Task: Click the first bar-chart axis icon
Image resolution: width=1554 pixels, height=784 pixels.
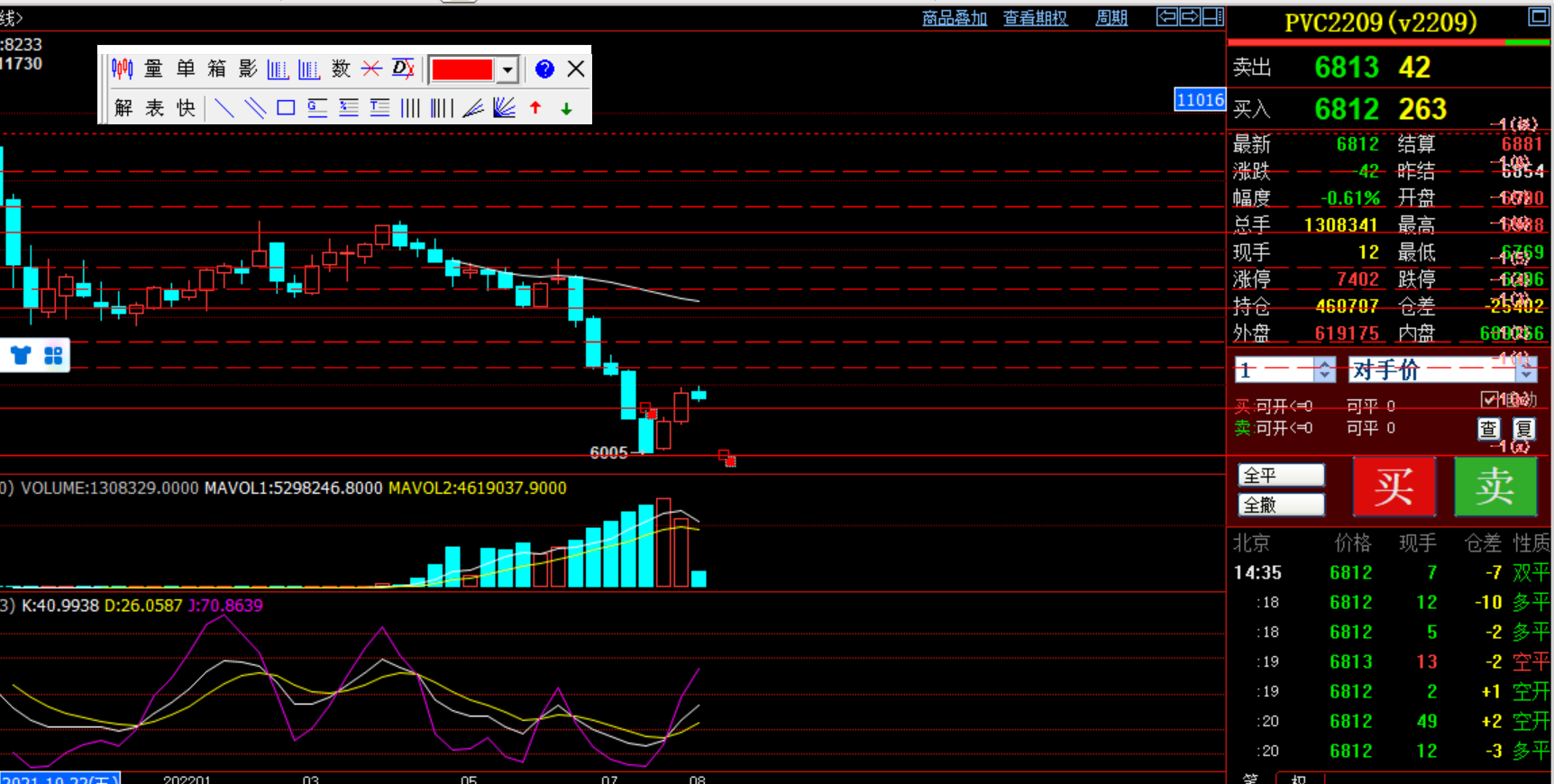Action: pyautogui.click(x=279, y=68)
